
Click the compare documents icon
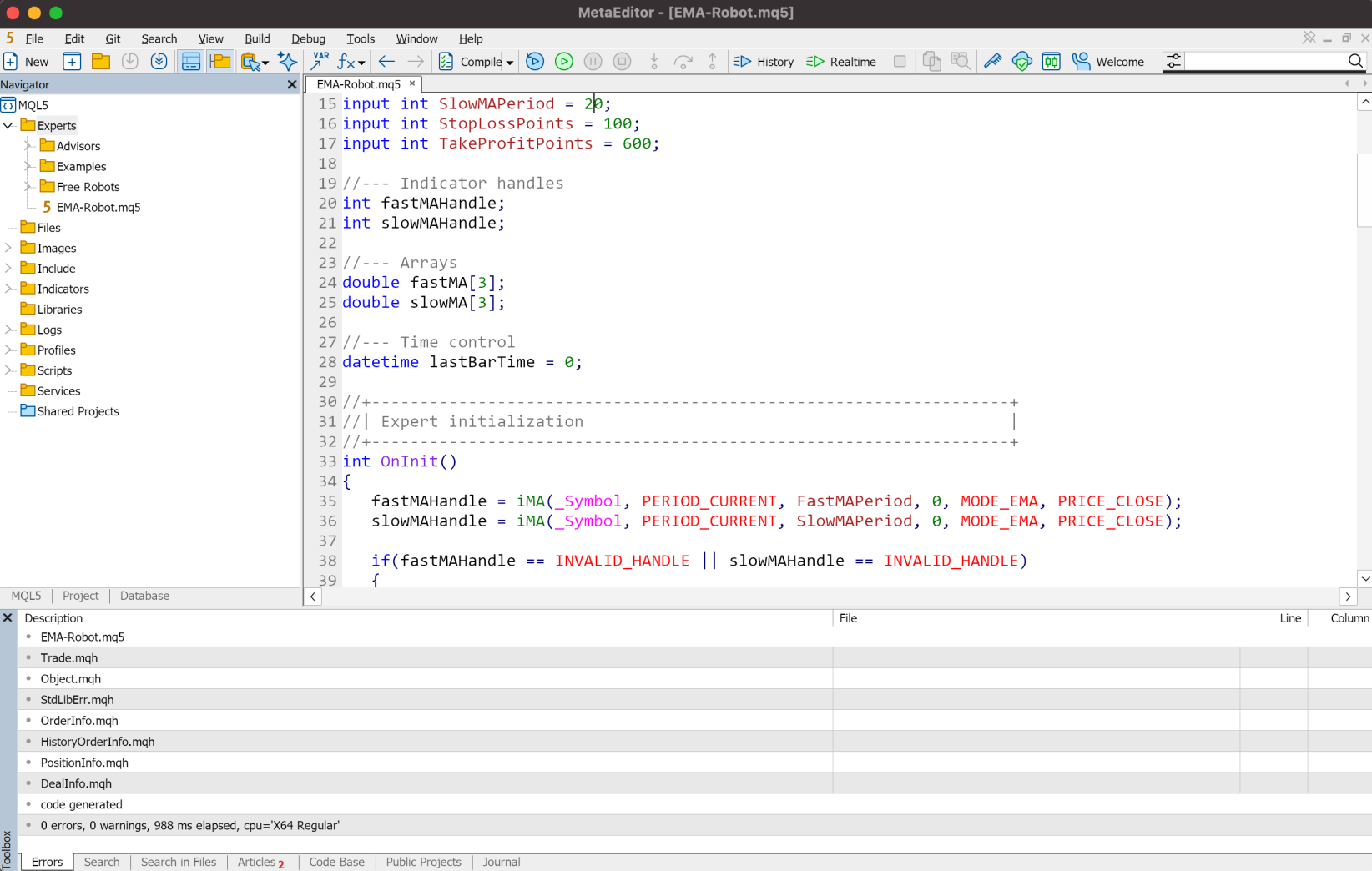coord(931,62)
